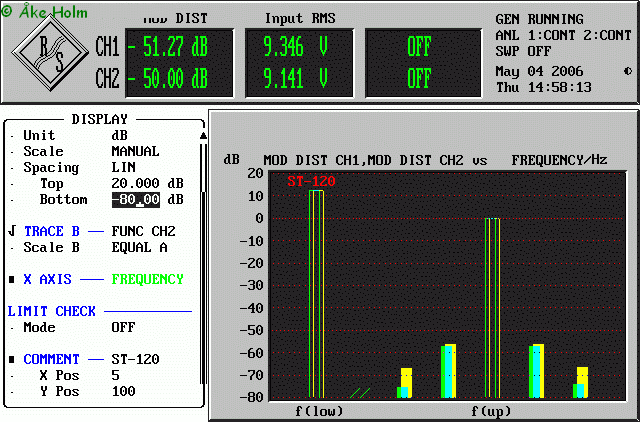Viewport: 640px width, 422px height.
Task: Open the FREQUENCY X axis option
Action: tap(147, 280)
